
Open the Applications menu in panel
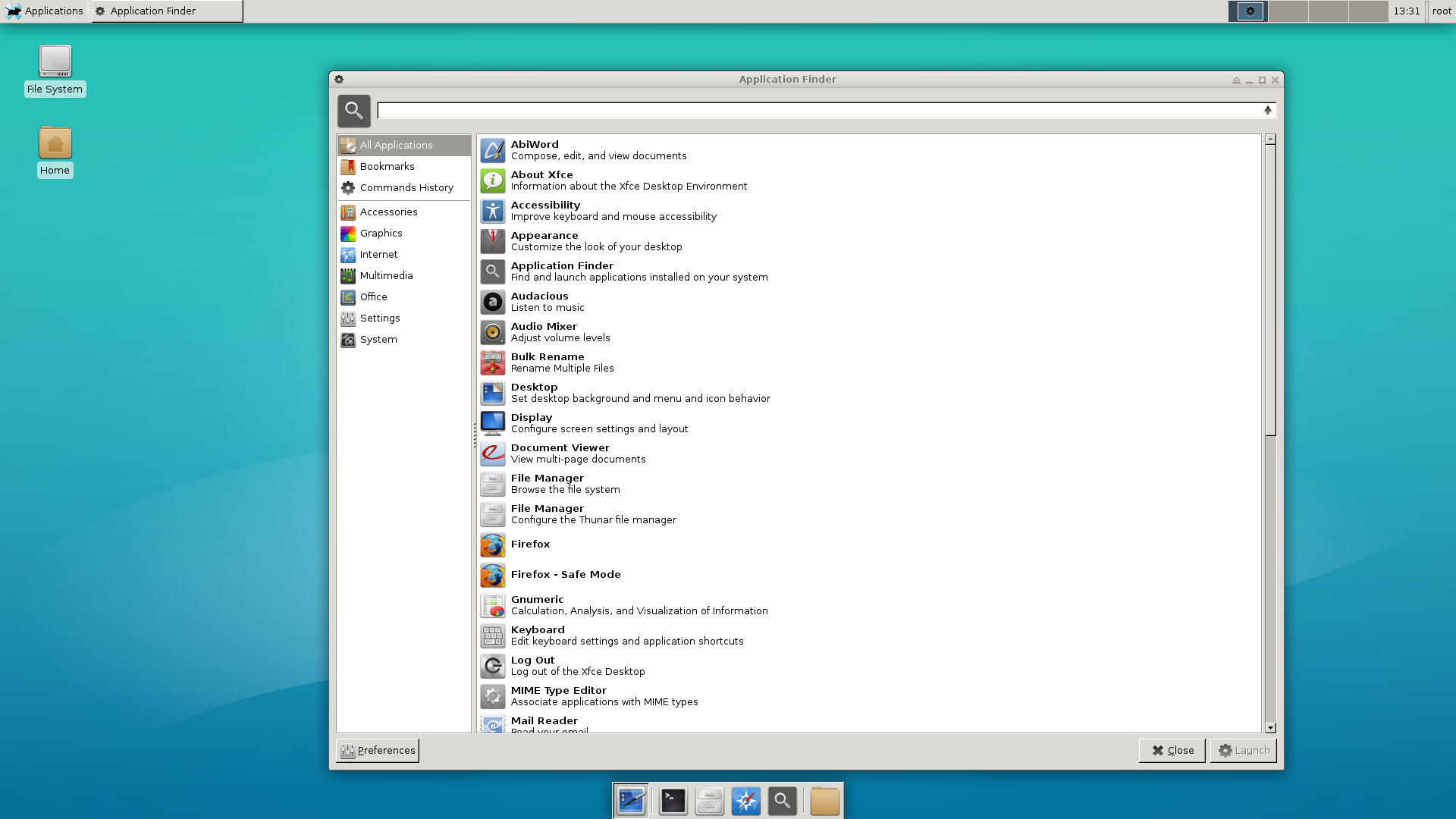pyautogui.click(x=45, y=11)
